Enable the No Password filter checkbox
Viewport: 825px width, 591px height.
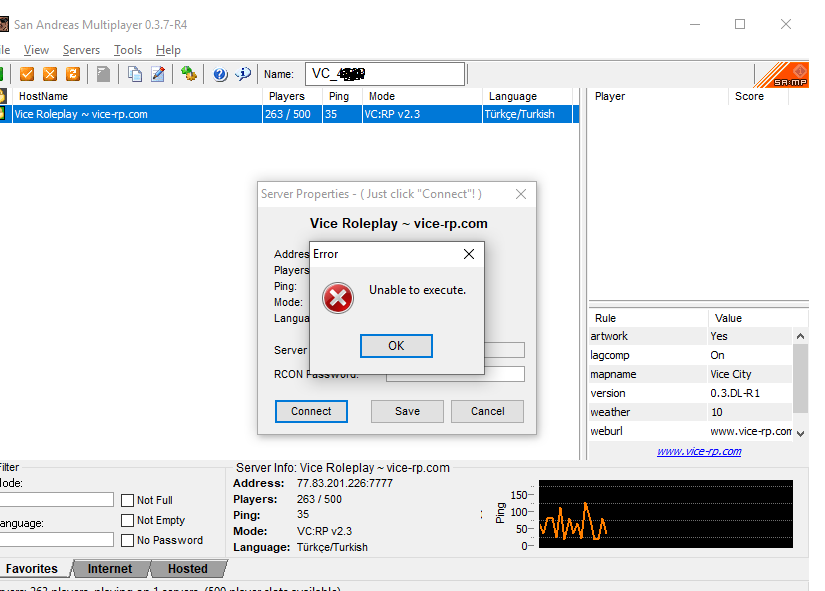[x=127, y=540]
